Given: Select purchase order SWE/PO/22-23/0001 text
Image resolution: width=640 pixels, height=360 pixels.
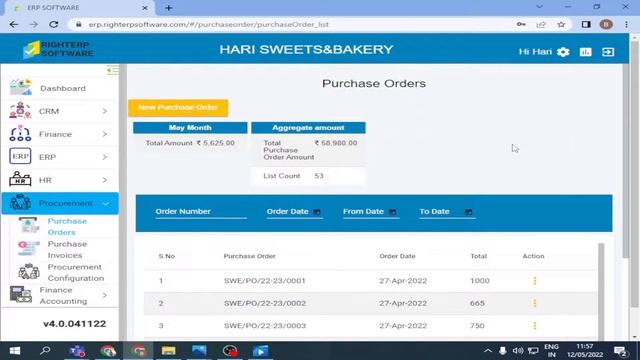Looking at the screenshot, I should pos(264,281).
